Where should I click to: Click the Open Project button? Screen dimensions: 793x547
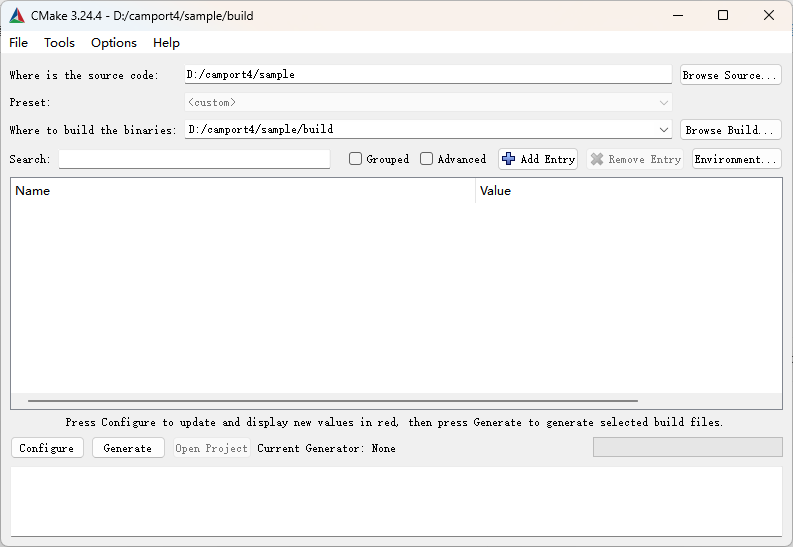click(x=212, y=448)
